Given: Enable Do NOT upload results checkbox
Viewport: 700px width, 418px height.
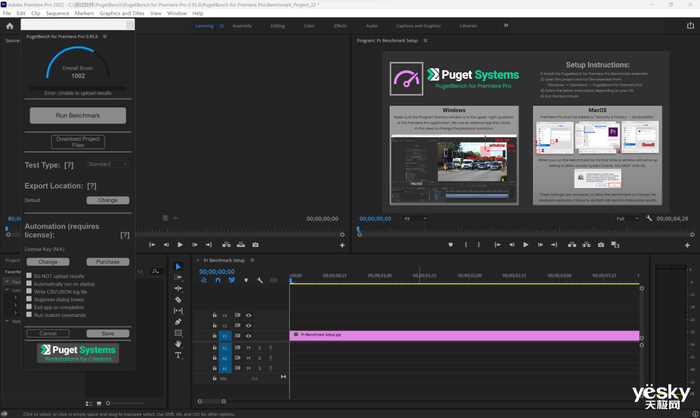Looking at the screenshot, I should (29, 275).
